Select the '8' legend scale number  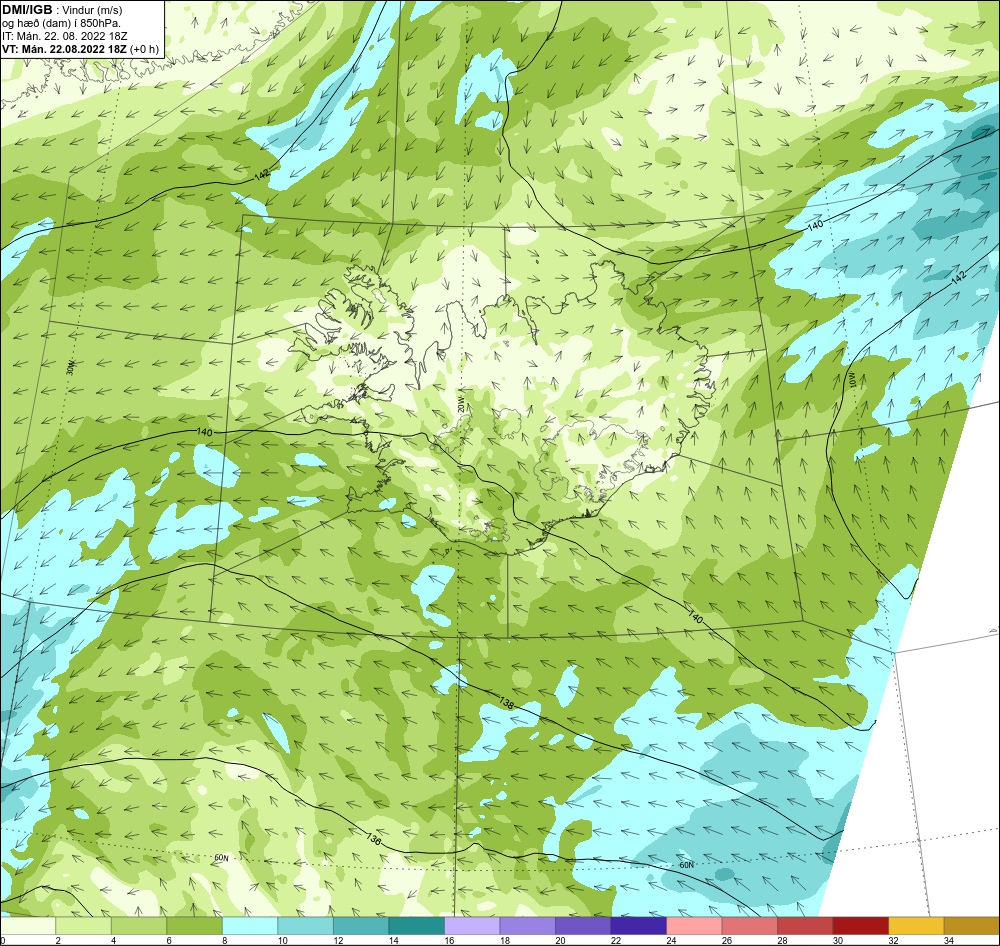[x=225, y=940]
